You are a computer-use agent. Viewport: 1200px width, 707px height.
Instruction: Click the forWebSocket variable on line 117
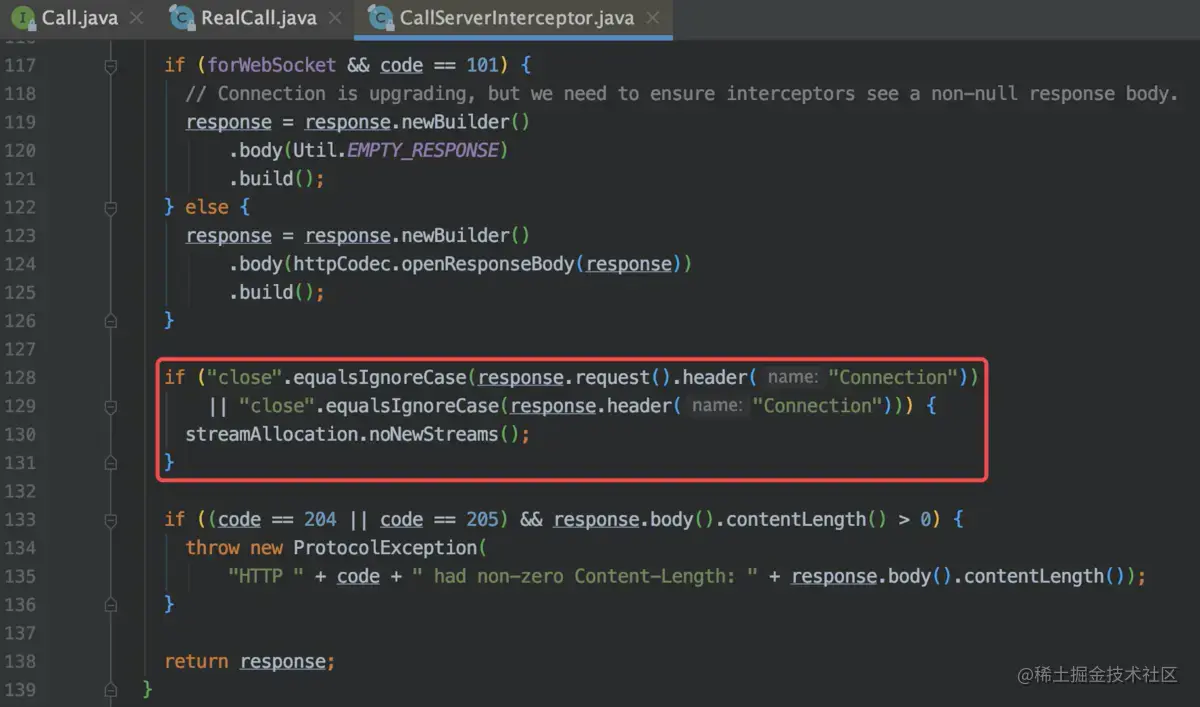[272, 65]
